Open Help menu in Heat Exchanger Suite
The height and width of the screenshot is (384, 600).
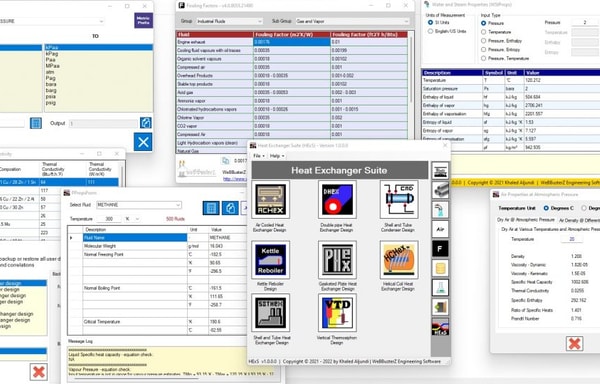(x=277, y=156)
